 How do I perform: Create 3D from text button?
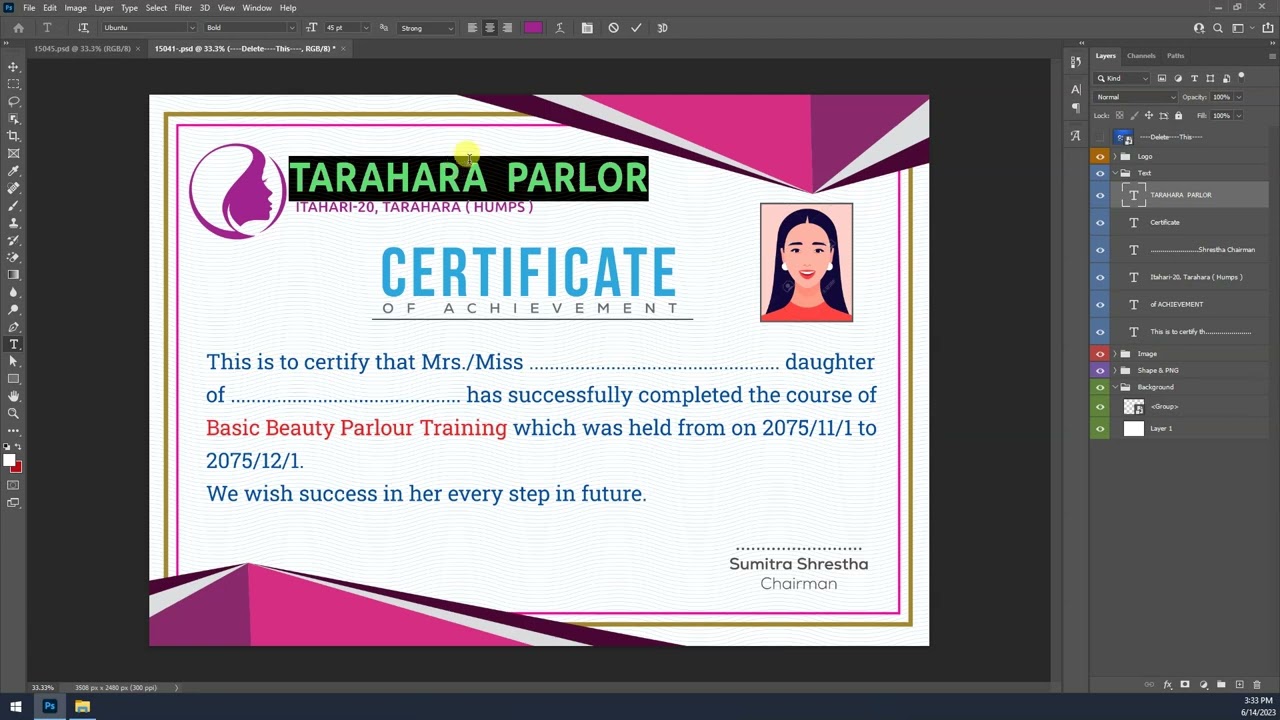tap(662, 28)
